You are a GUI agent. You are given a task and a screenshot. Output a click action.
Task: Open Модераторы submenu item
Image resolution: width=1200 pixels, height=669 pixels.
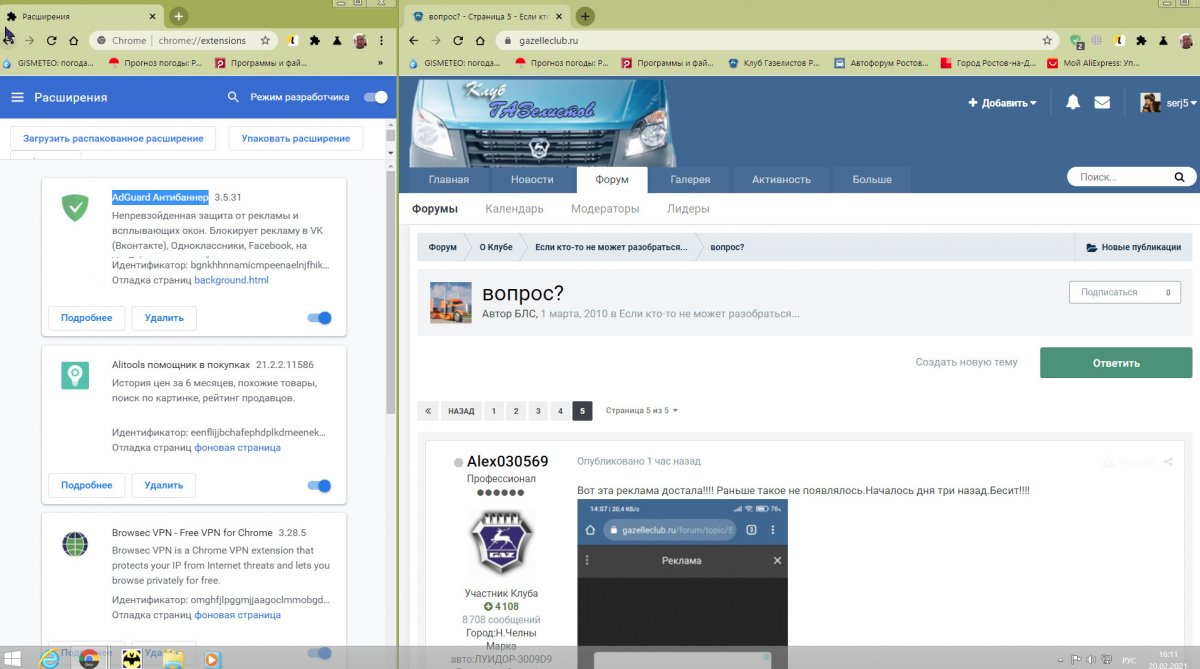(x=605, y=209)
